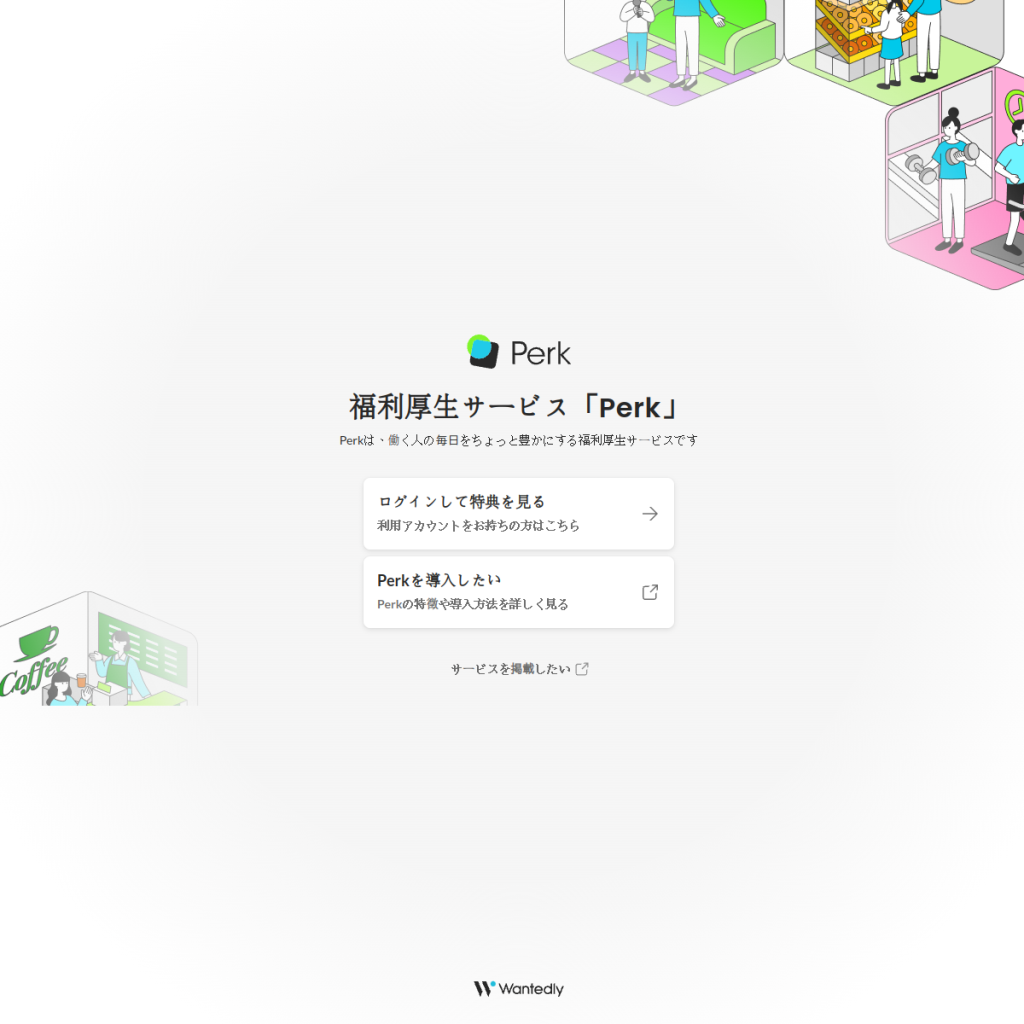Click the Wantedly footer logo
This screenshot has height=1024, width=1024.
(x=519, y=989)
